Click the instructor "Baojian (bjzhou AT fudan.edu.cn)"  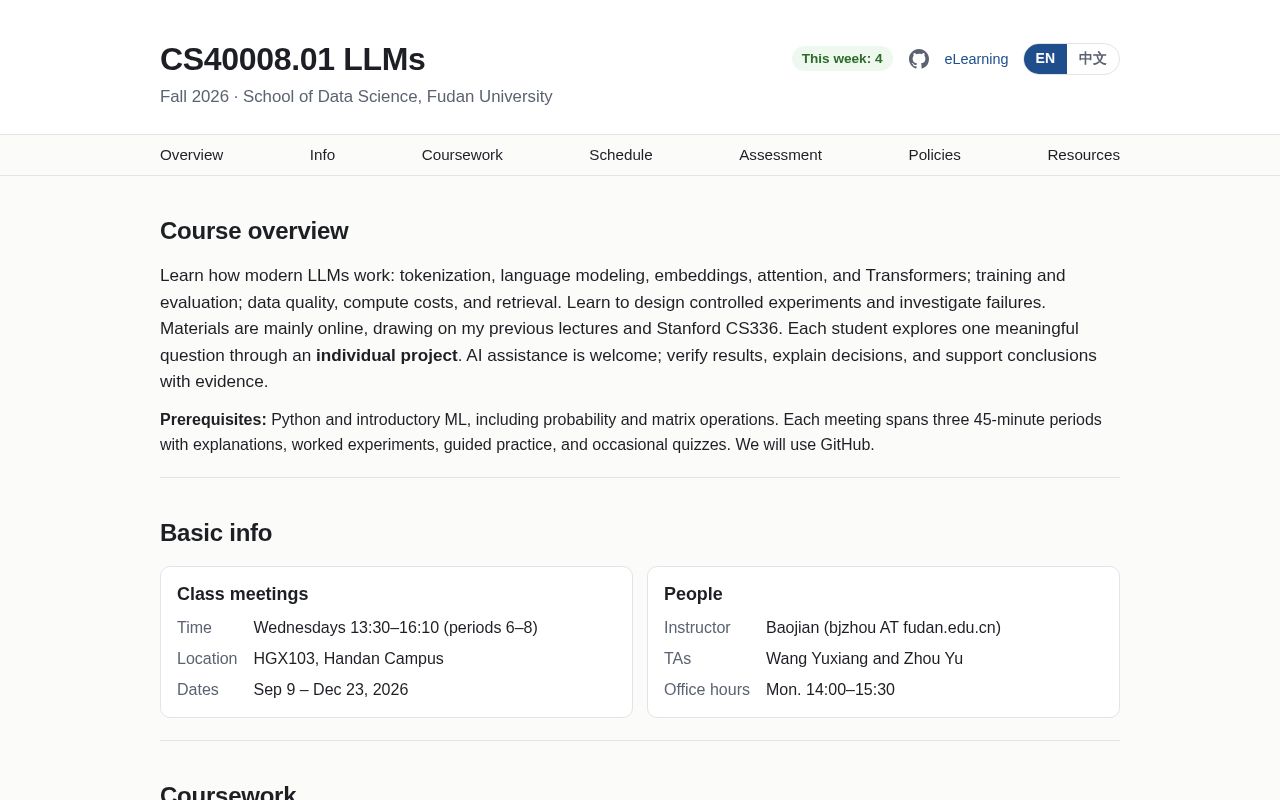(x=883, y=628)
